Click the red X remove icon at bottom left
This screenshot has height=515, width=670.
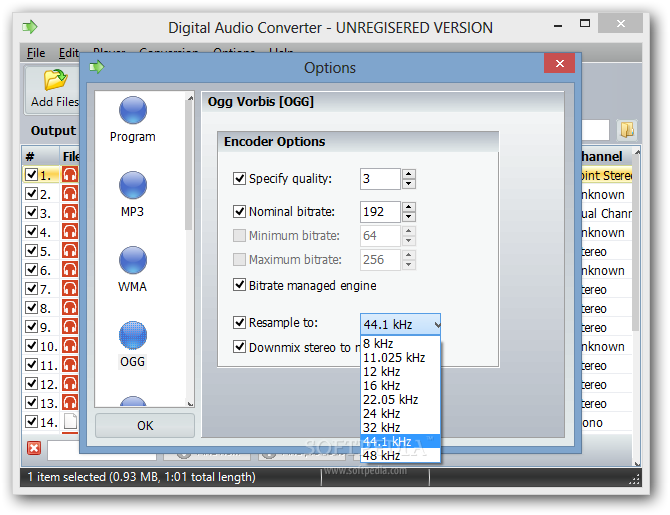34,448
